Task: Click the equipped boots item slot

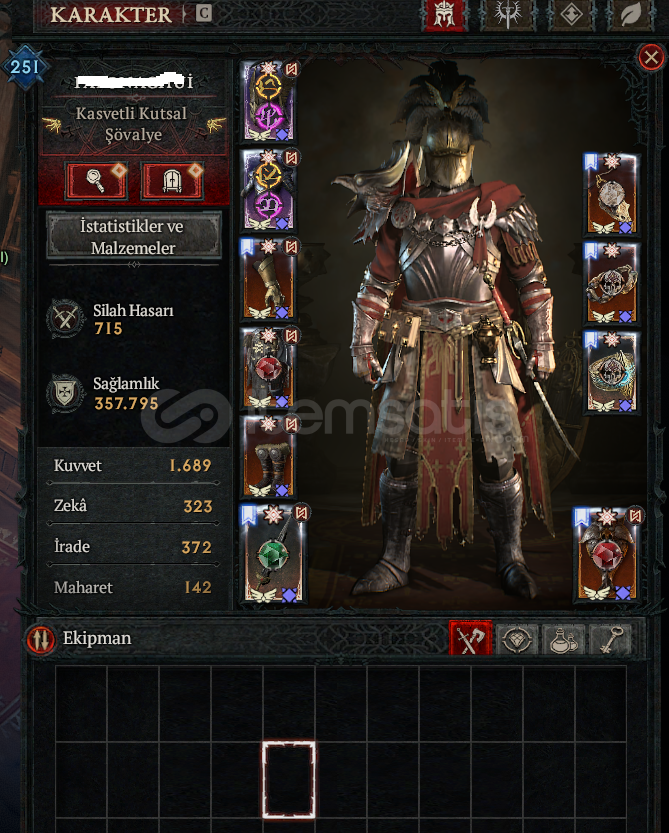Action: (268, 457)
